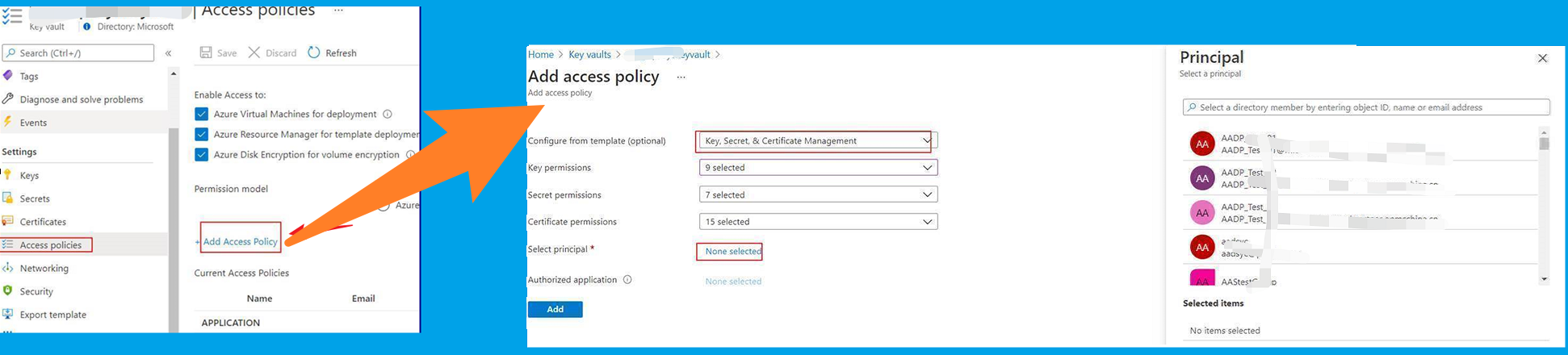Expand the Certificate permissions dropdown
The image size is (1568, 355).
point(817,222)
